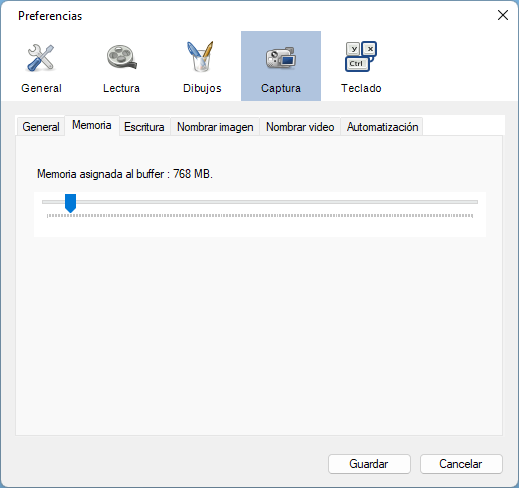Click the Preferencias window title

pos(50,16)
